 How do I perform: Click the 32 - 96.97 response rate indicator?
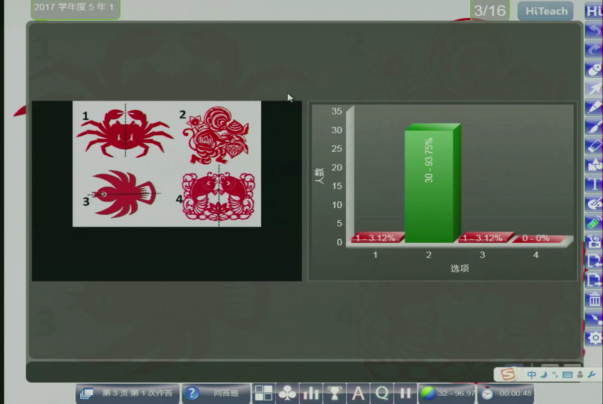[447, 393]
